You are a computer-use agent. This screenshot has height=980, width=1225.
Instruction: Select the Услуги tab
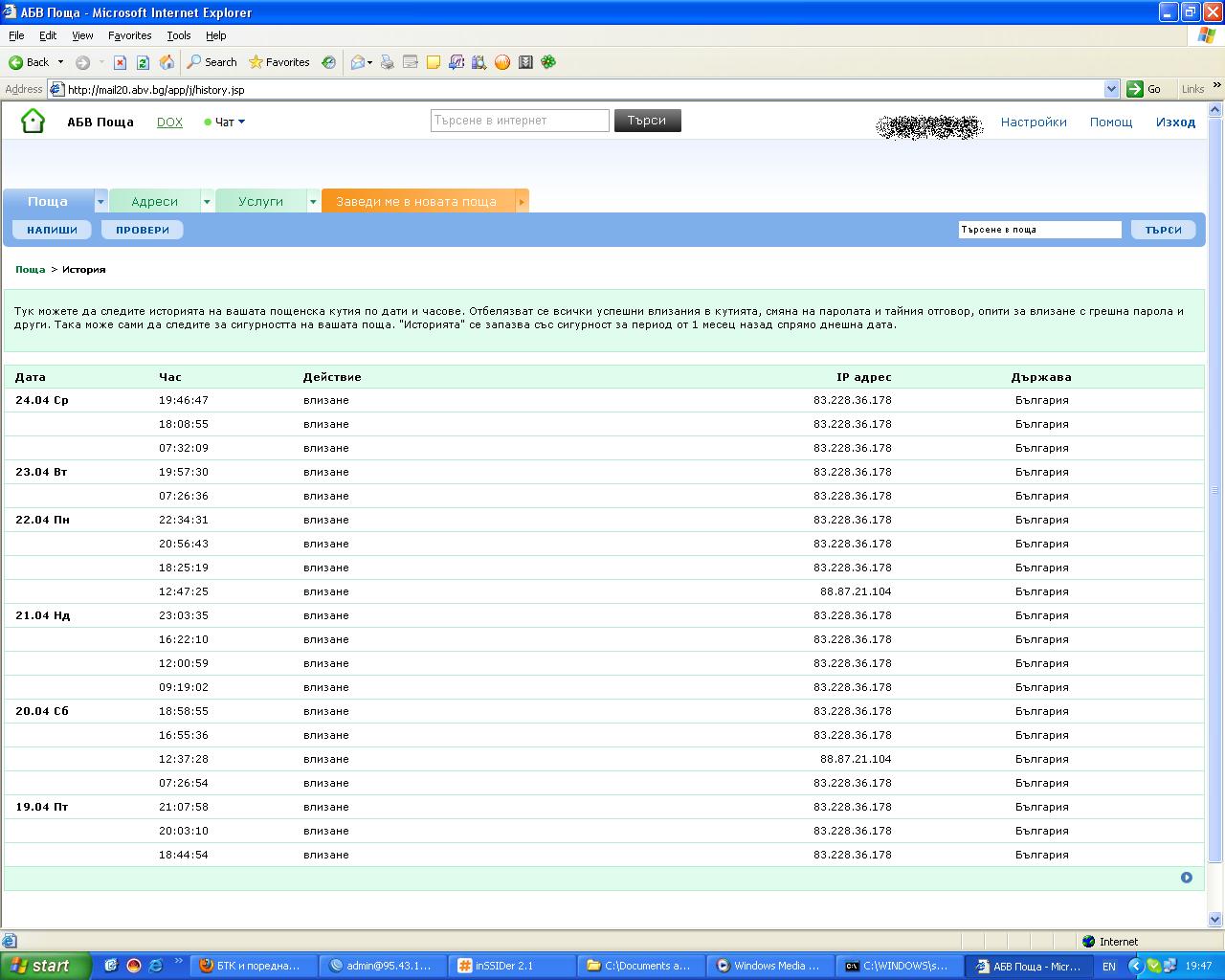pyautogui.click(x=261, y=201)
